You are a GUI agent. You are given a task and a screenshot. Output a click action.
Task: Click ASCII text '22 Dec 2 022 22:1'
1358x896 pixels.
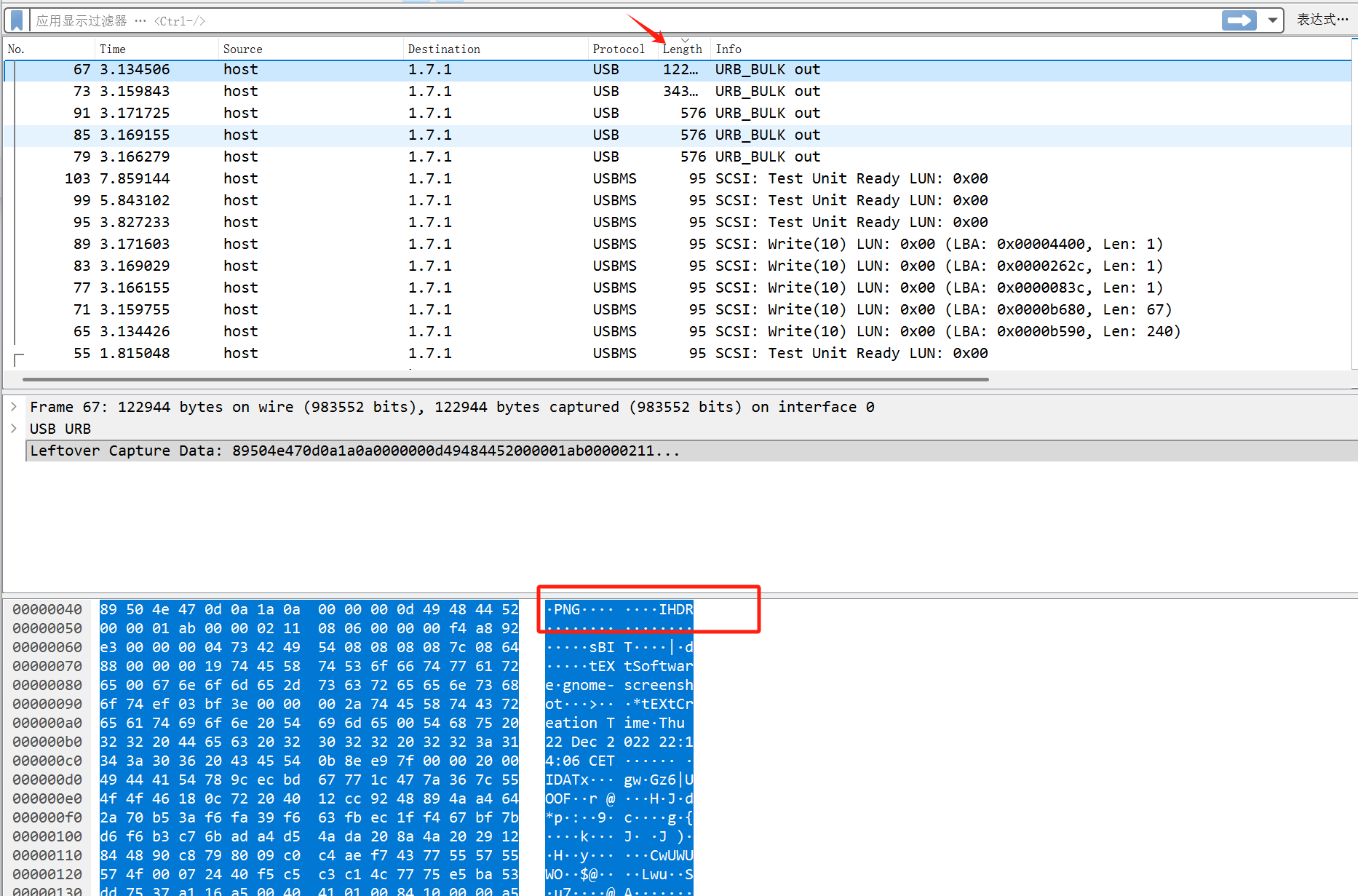619,742
